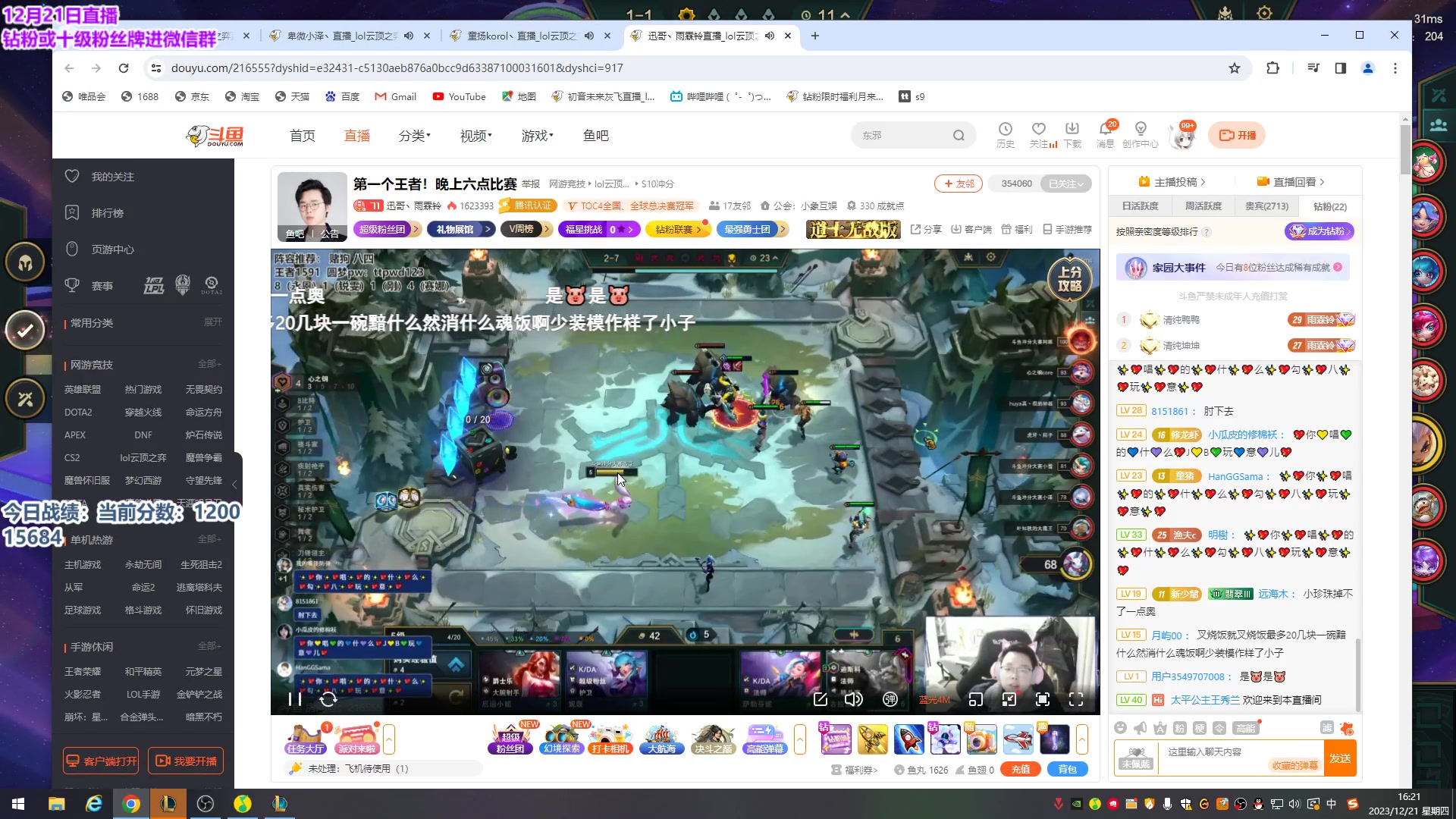Toggle the 已关注 followed button

point(1065,184)
